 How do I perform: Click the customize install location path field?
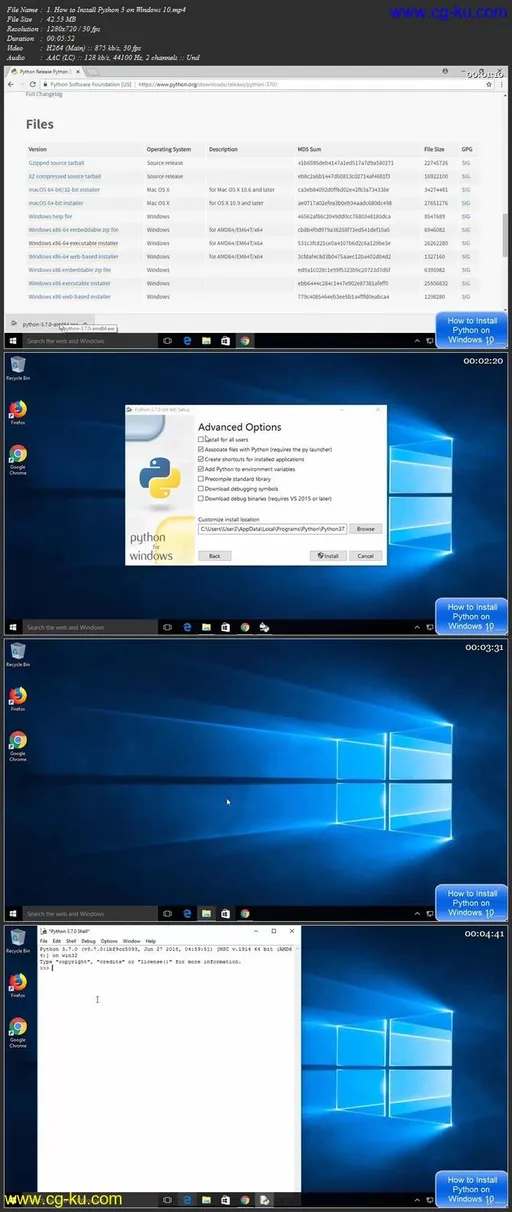[272, 528]
